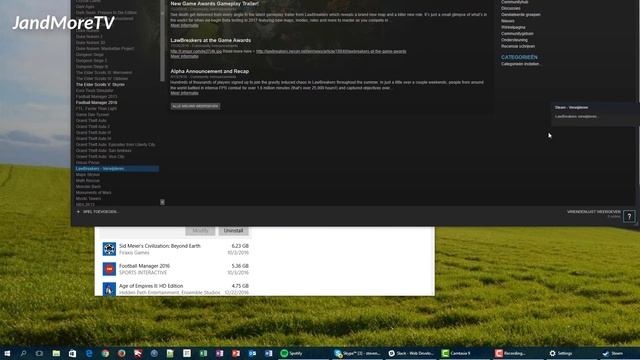The width and height of the screenshot is (640, 360).
Task: Click Football Manager 2016 row in Settings
Action: [x=176, y=269]
